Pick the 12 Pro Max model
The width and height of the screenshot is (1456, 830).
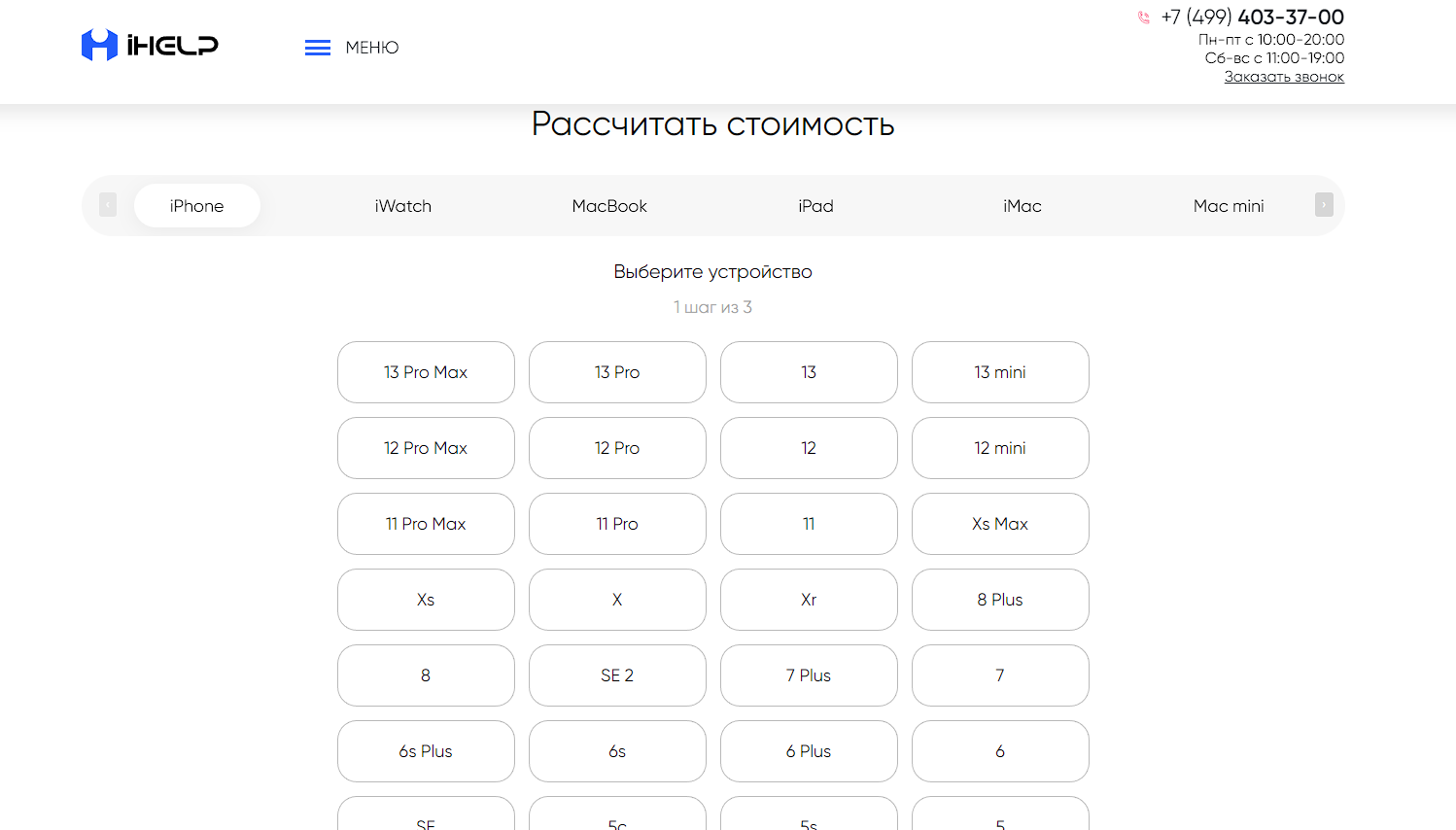click(x=426, y=448)
